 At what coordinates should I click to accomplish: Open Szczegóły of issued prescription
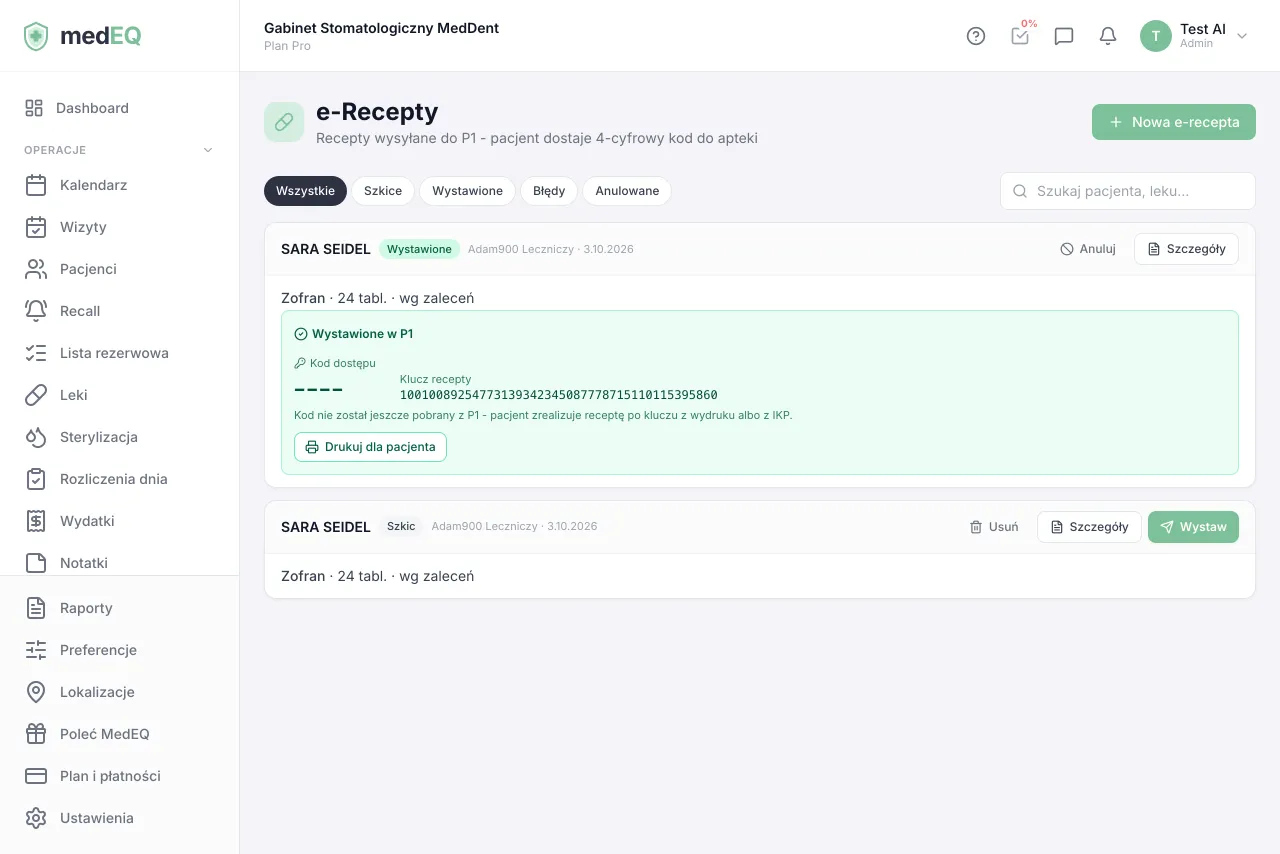point(1186,249)
